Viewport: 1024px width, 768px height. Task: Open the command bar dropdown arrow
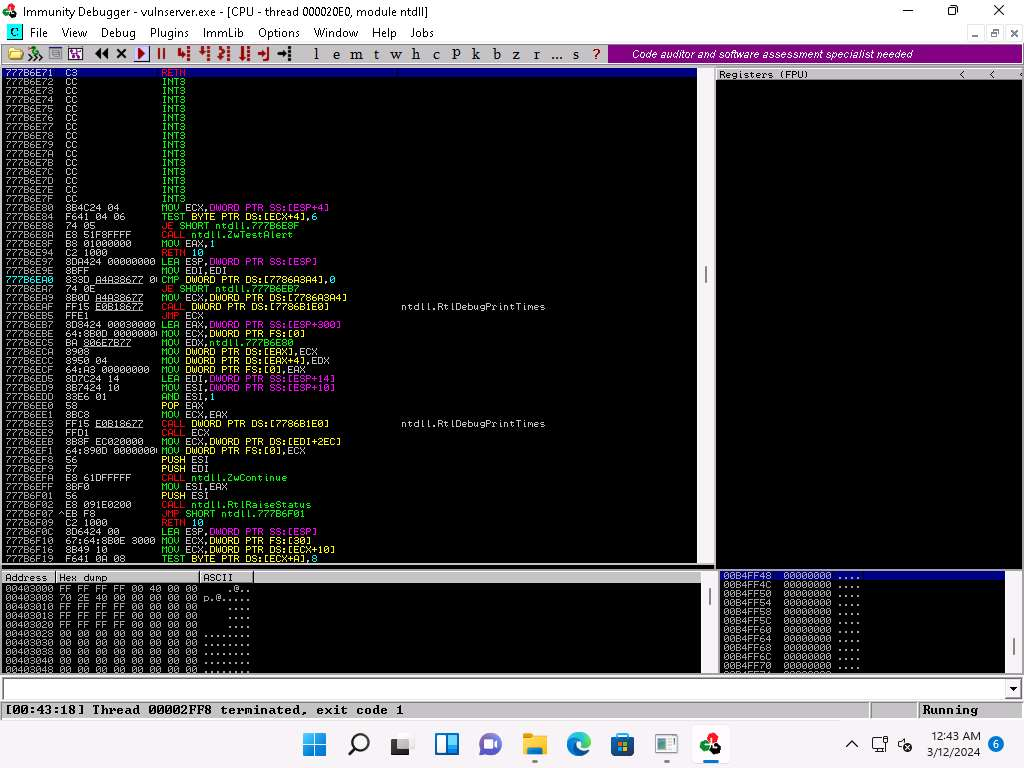click(x=1013, y=689)
